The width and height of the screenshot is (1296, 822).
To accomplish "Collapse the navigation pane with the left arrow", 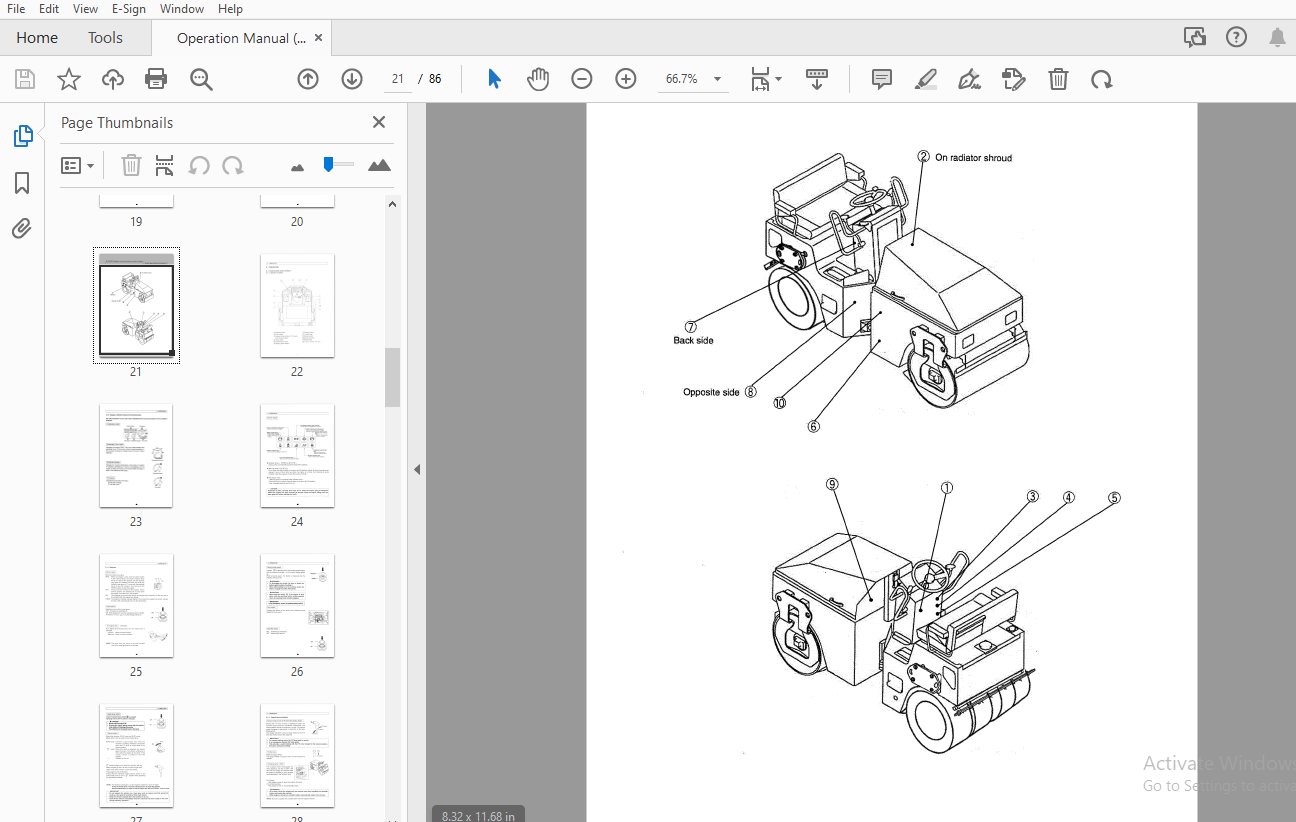I will 417,469.
